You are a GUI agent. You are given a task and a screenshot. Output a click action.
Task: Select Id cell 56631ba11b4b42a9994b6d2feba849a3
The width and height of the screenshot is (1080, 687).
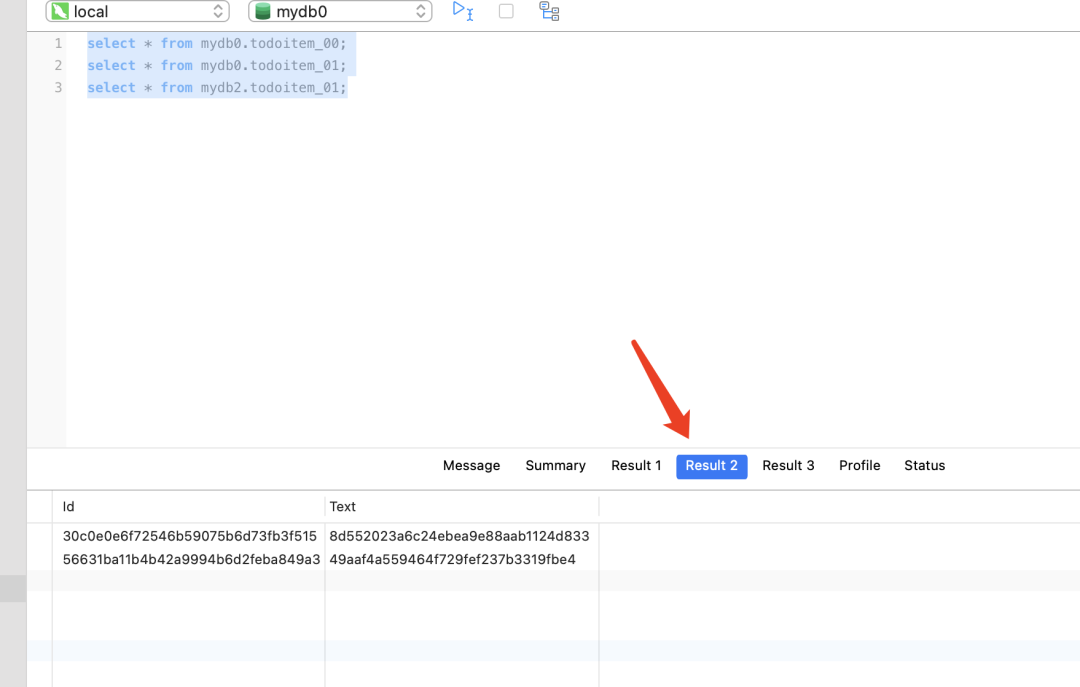coord(191,560)
